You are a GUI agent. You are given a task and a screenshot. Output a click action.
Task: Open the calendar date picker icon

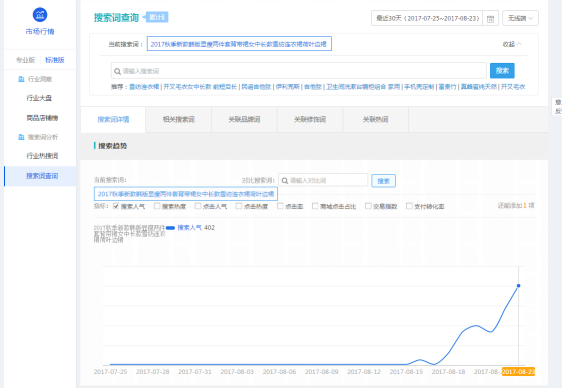pyautogui.click(x=490, y=19)
